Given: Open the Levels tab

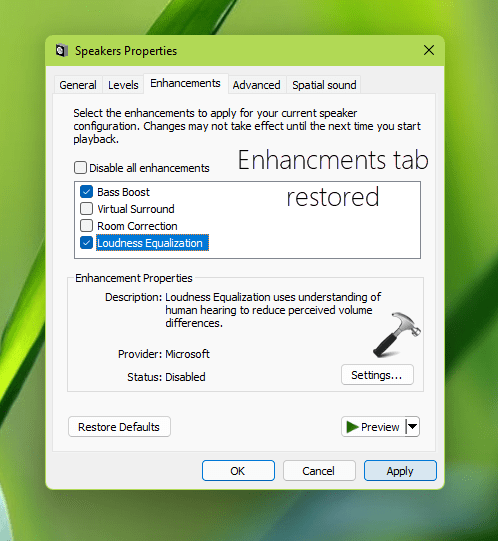Looking at the screenshot, I should [x=123, y=85].
